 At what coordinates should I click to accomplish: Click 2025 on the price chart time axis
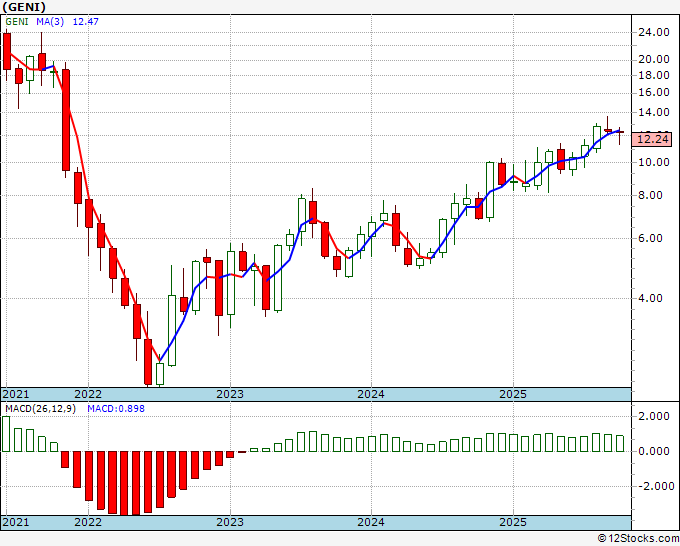point(513,394)
